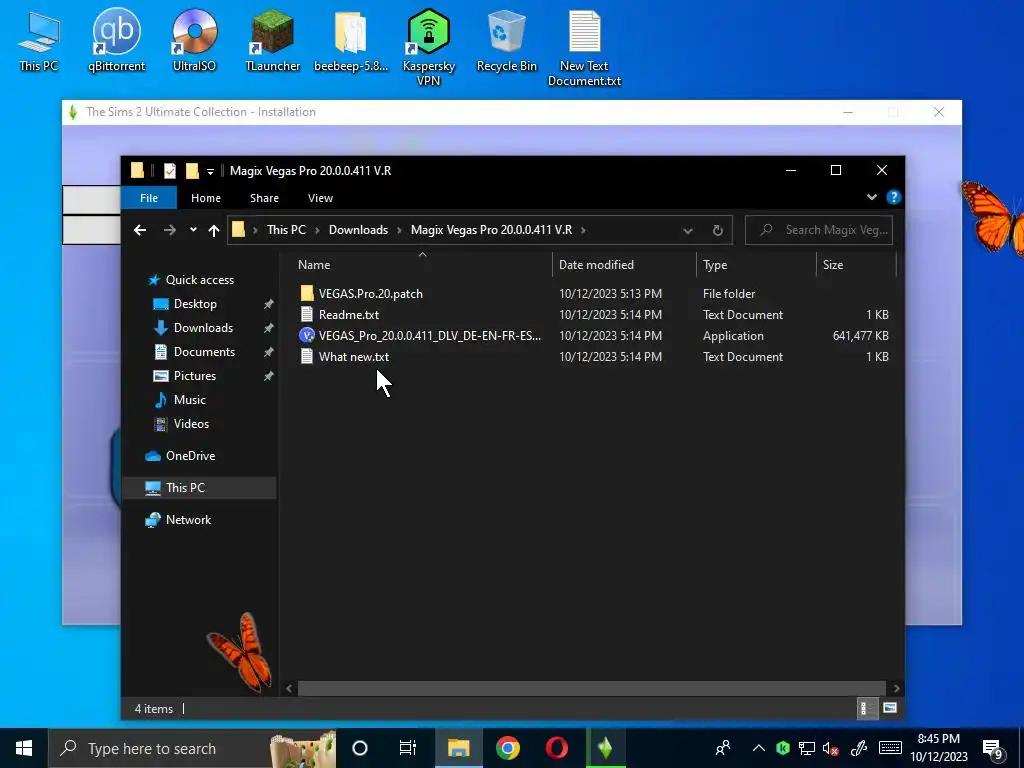Open the View ribbon tab

[320, 198]
